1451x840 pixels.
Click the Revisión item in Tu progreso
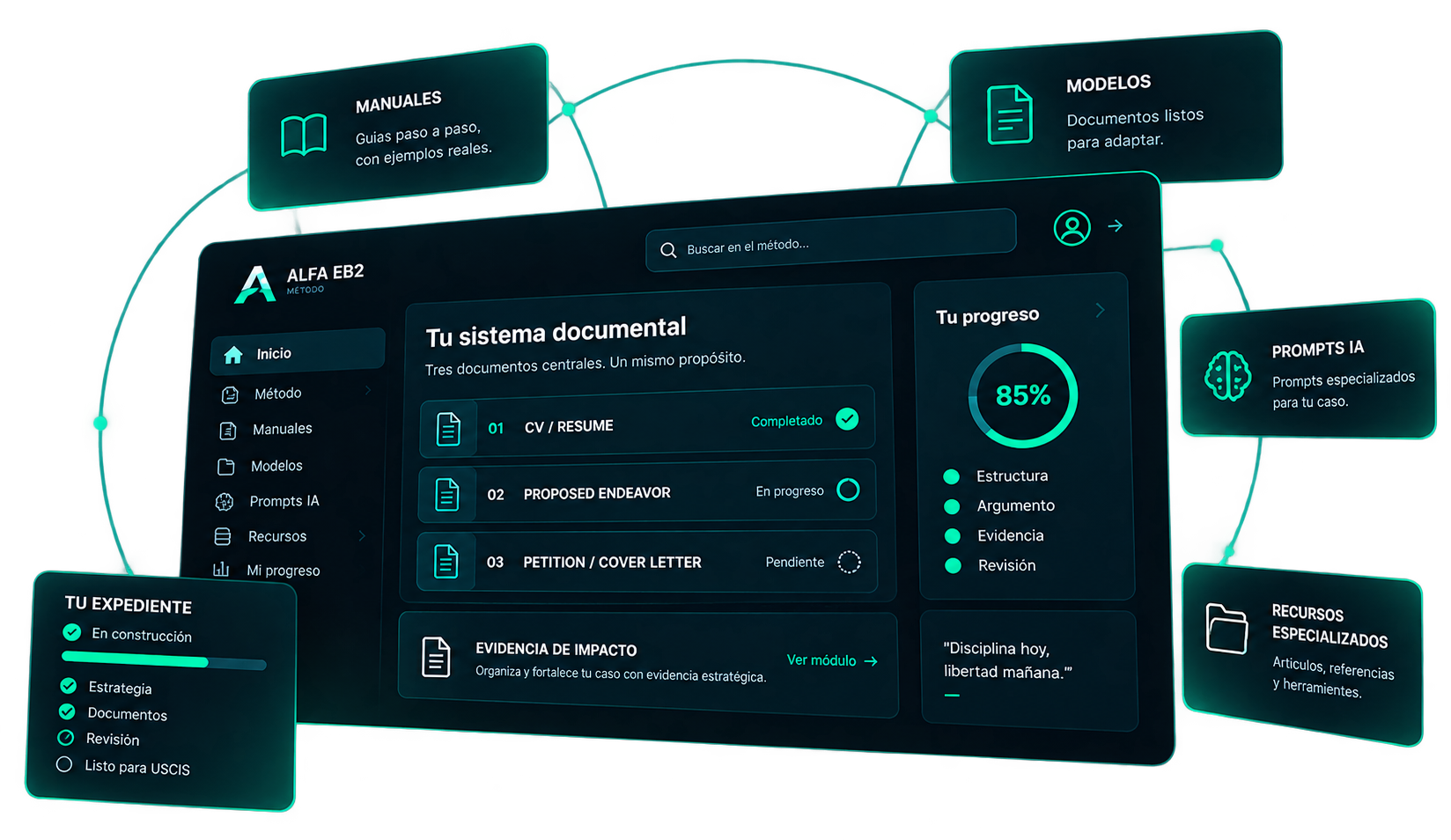1006,565
